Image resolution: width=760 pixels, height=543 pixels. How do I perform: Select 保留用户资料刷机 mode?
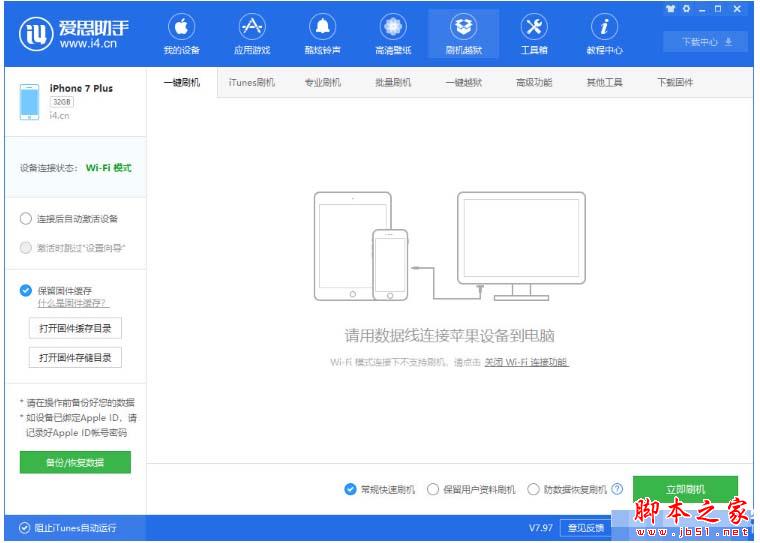[x=433, y=489]
